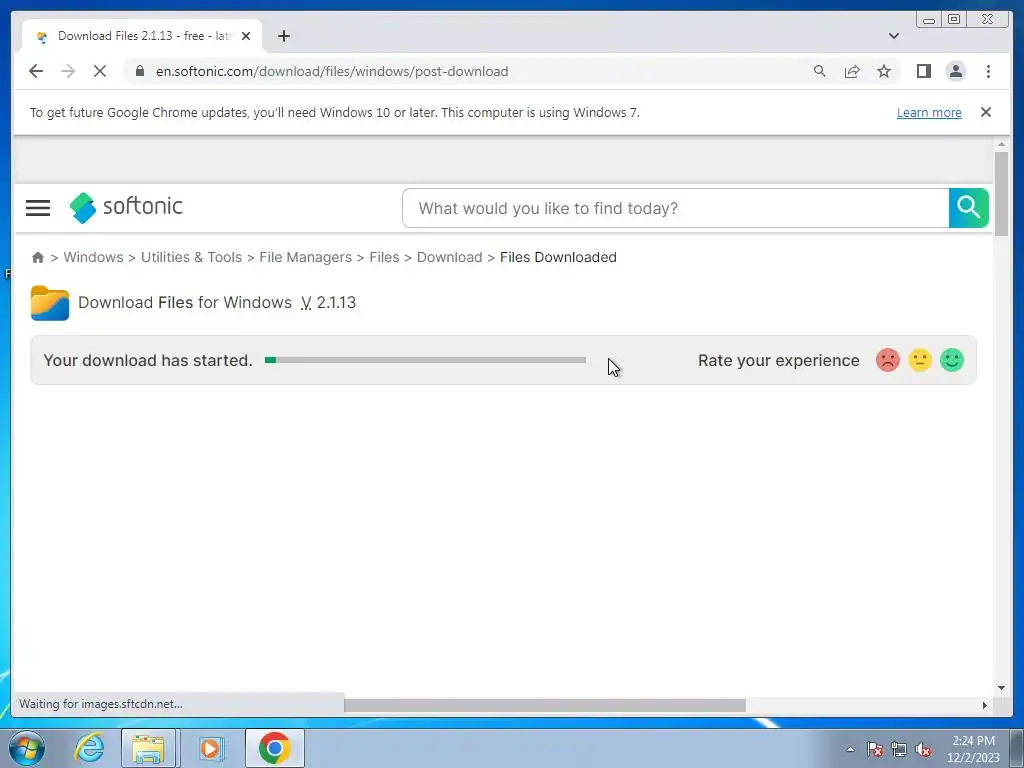Show hidden system tray icons
Screen dimensions: 1024x768
pyautogui.click(x=850, y=749)
